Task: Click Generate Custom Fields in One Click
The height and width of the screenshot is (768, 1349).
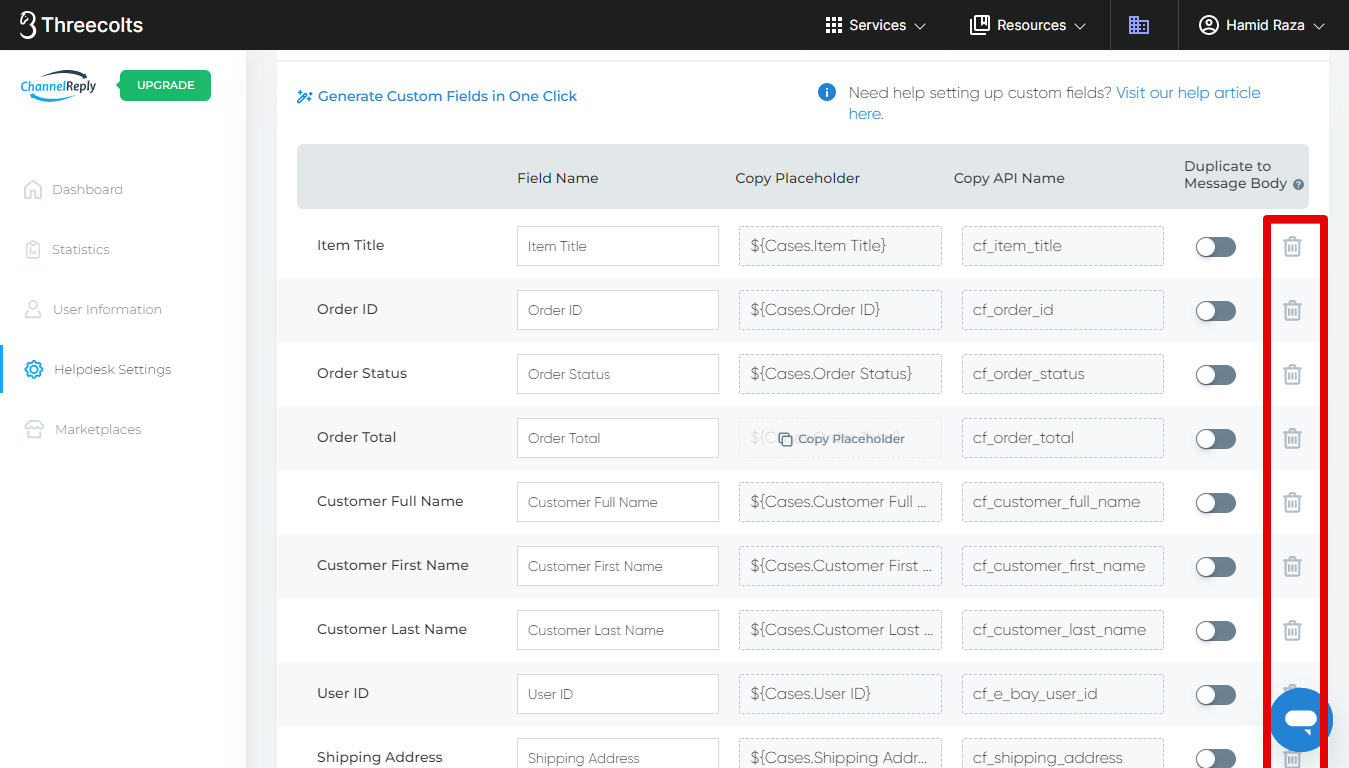Action: (x=437, y=96)
